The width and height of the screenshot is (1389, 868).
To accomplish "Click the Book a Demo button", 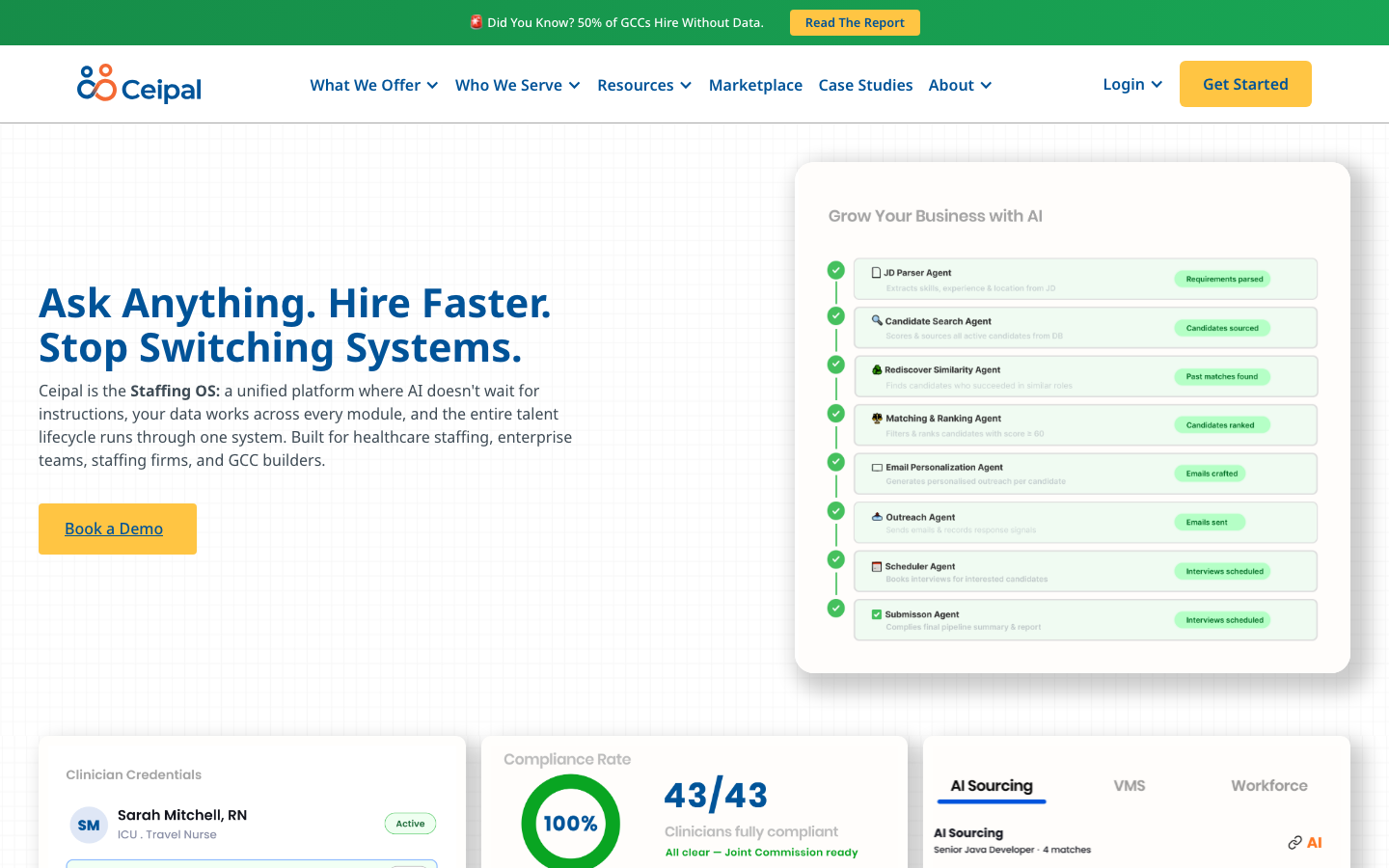I will [118, 529].
